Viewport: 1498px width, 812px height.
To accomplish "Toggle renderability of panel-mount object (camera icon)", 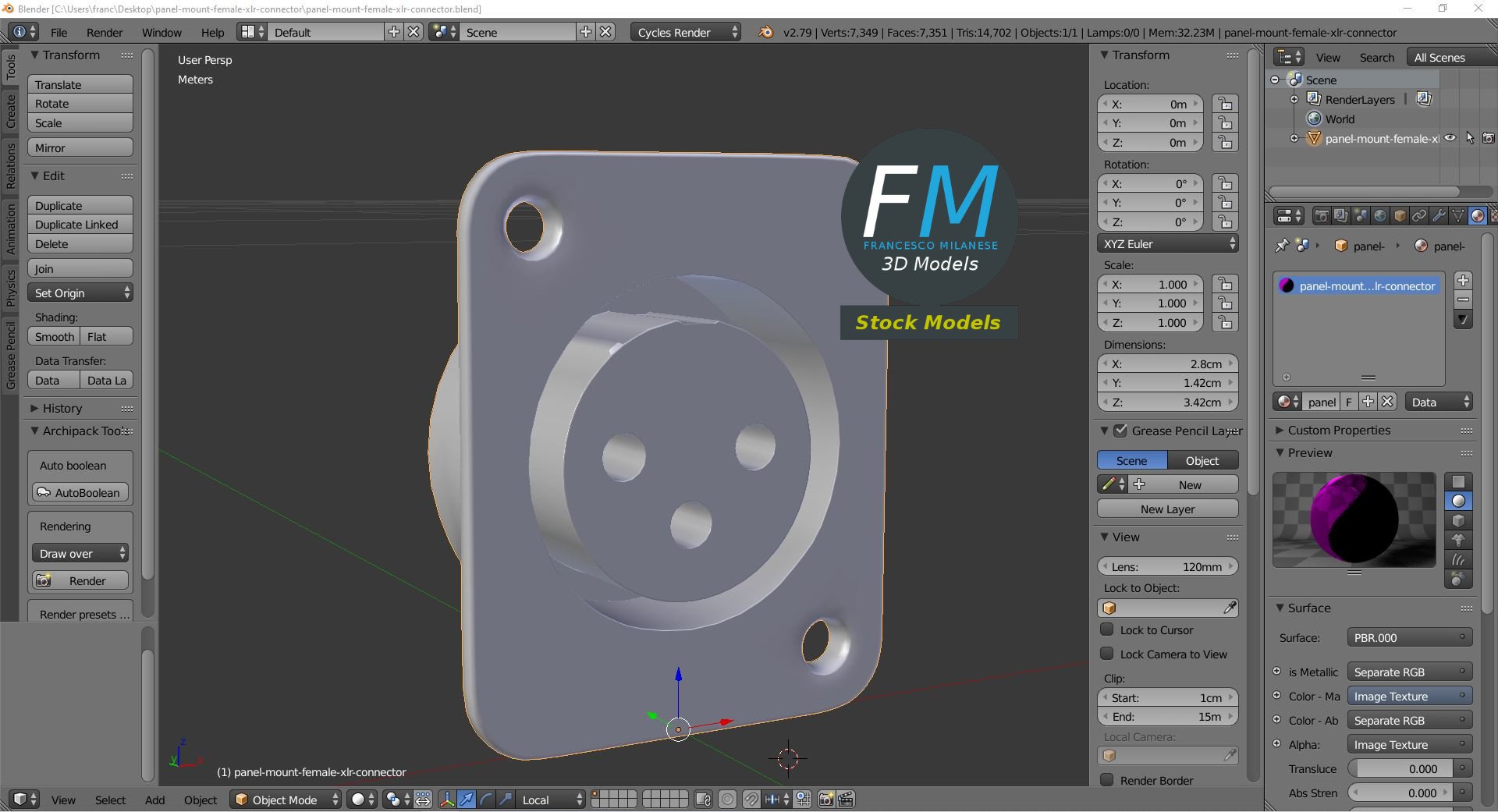I will tap(1489, 138).
